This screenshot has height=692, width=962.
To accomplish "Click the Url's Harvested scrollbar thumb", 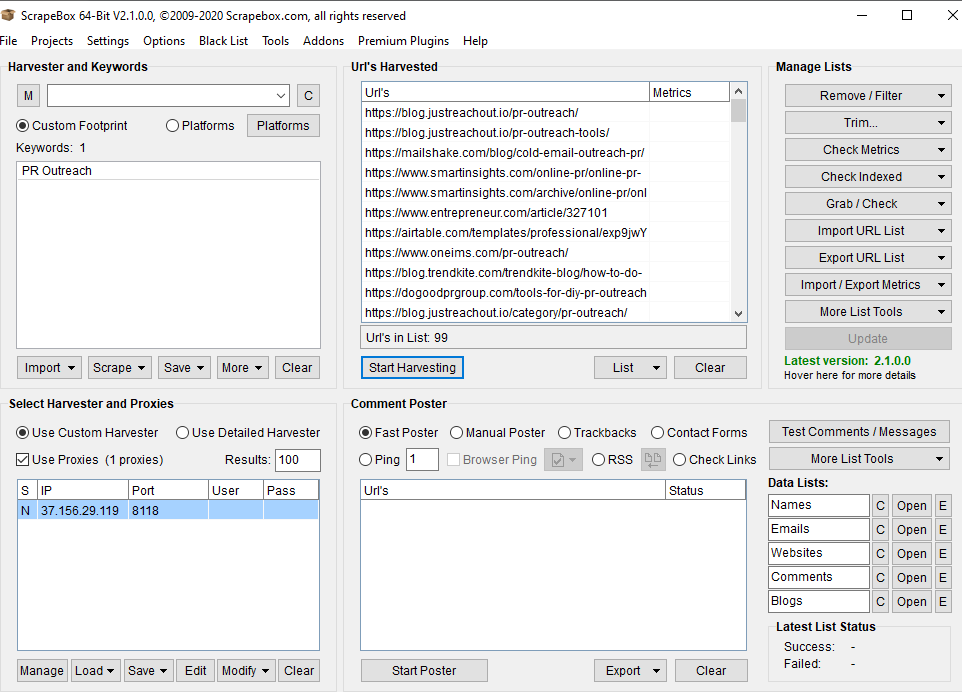I will pyautogui.click(x=739, y=111).
